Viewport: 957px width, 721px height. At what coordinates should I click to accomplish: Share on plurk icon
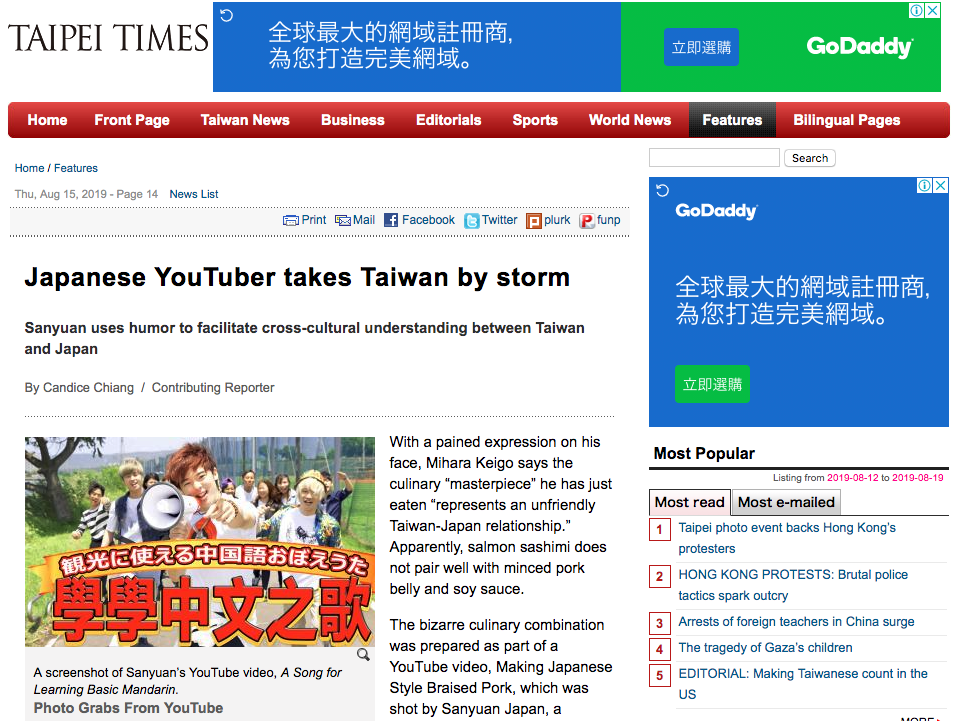point(533,220)
